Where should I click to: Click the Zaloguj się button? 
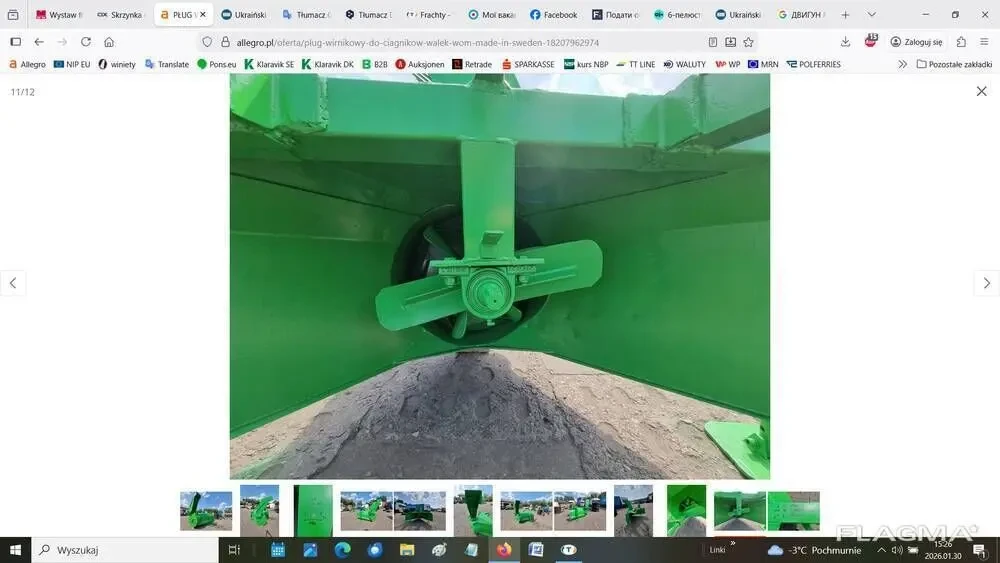coord(915,42)
